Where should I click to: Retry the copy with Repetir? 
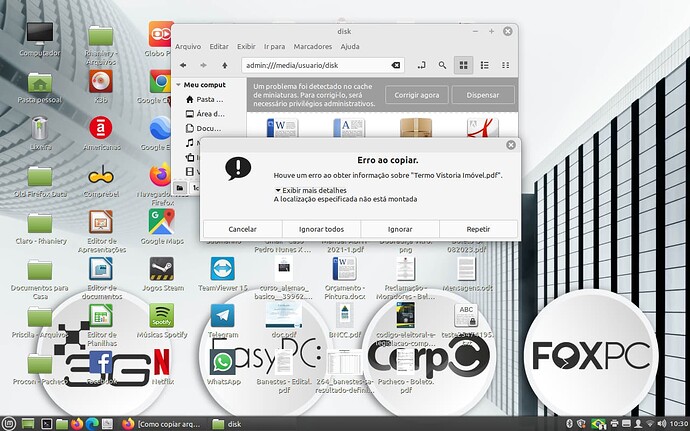[478, 229]
